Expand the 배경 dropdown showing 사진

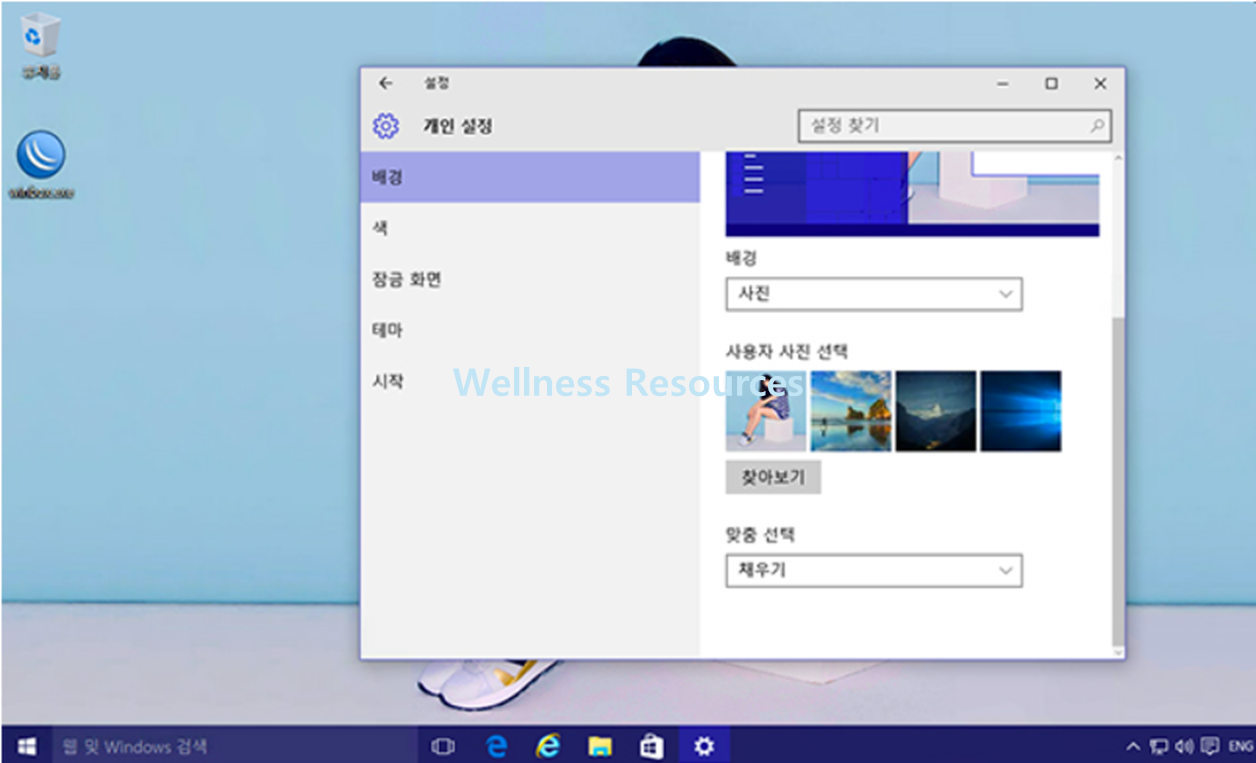(874, 295)
